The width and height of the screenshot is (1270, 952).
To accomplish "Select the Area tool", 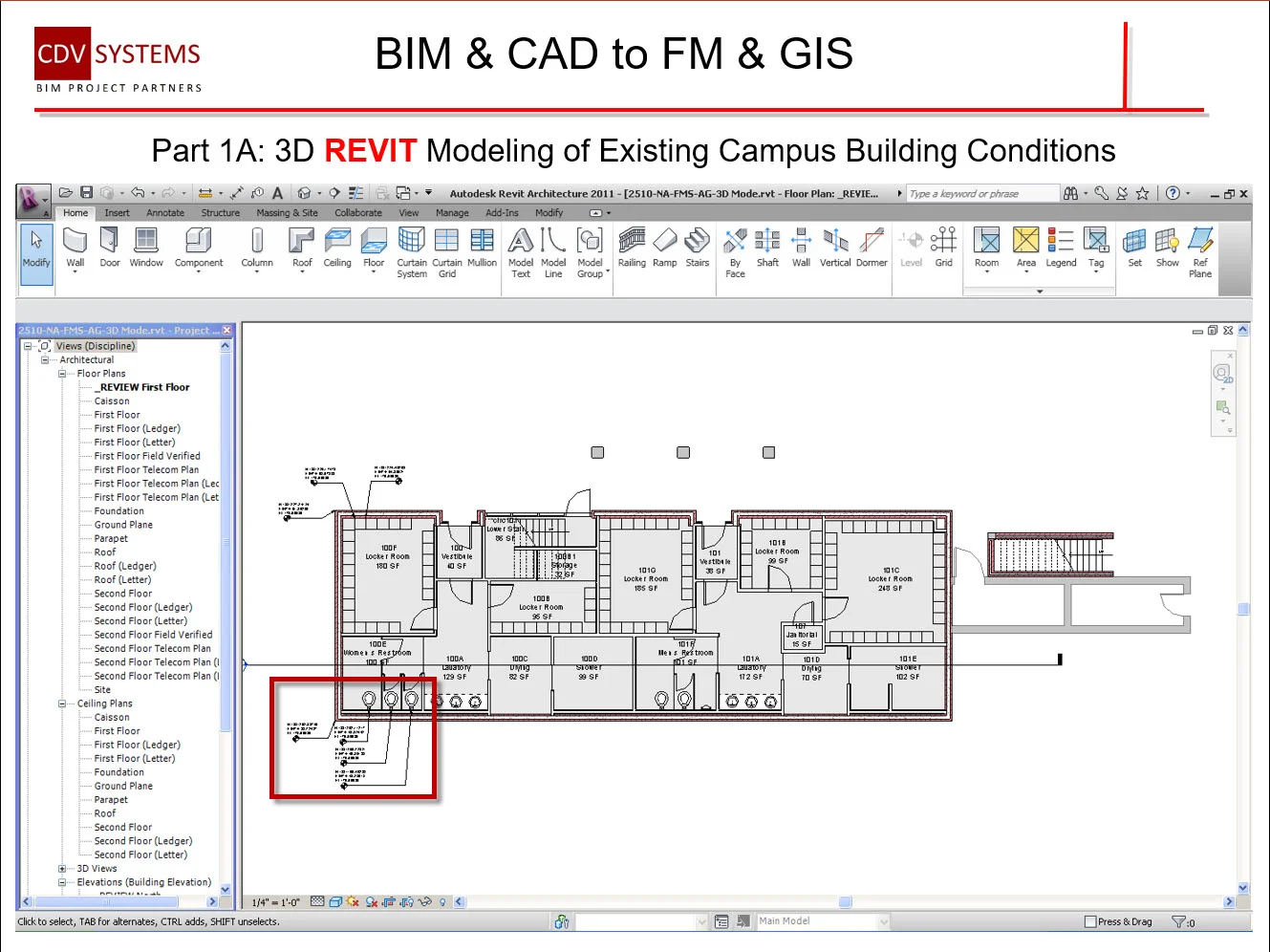I will tap(1026, 249).
